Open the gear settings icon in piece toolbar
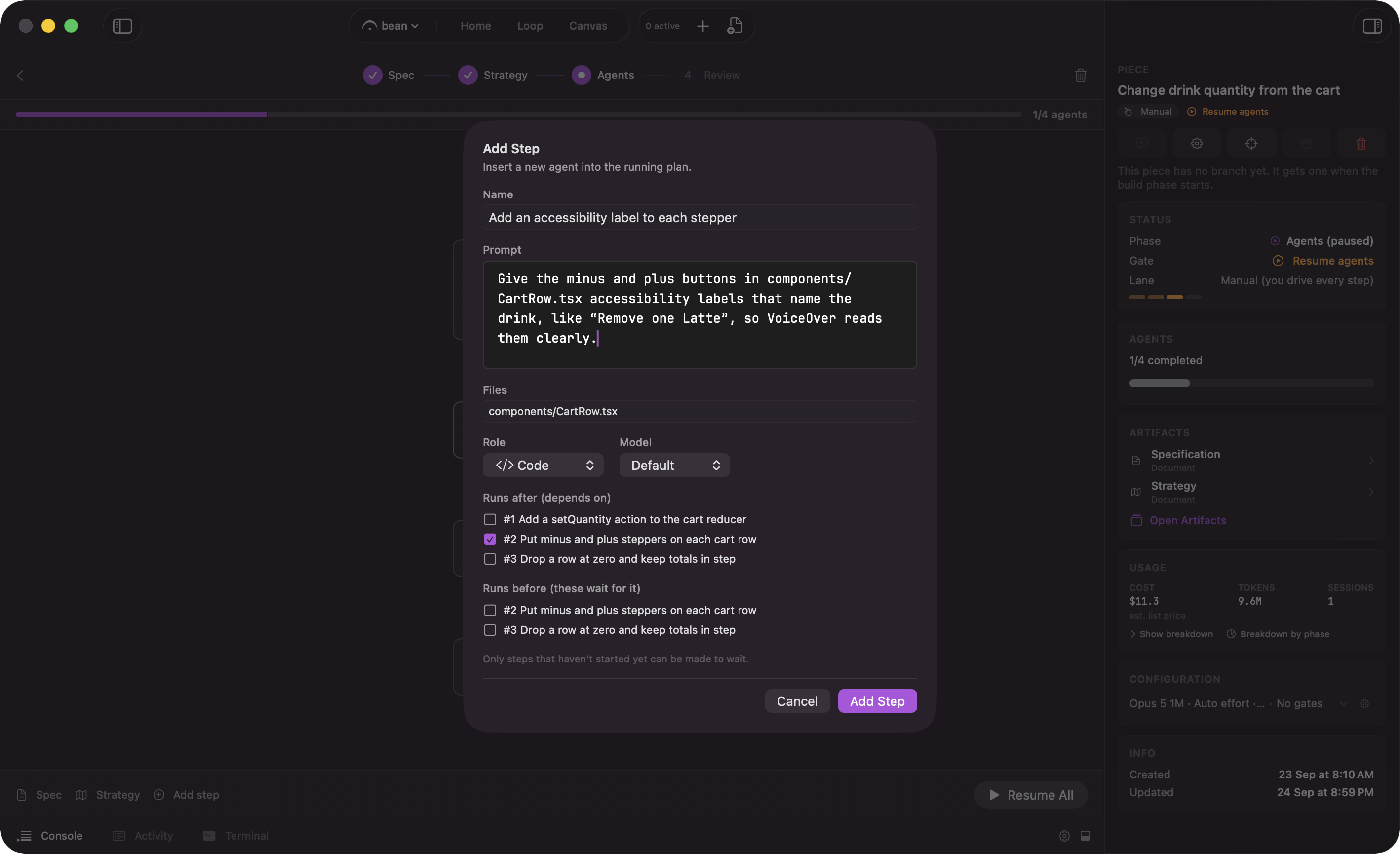Viewport: 1400px width, 854px height. [x=1197, y=143]
